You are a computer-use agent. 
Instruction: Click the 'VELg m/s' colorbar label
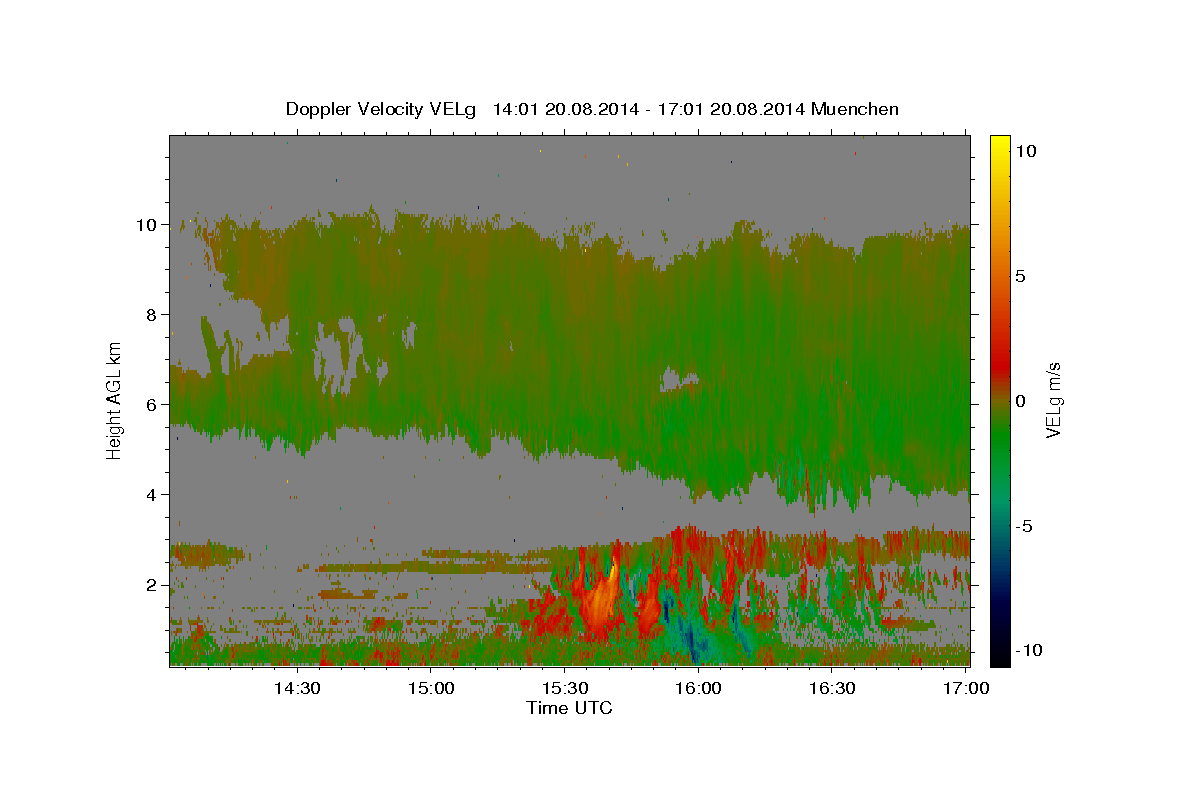point(1053,399)
